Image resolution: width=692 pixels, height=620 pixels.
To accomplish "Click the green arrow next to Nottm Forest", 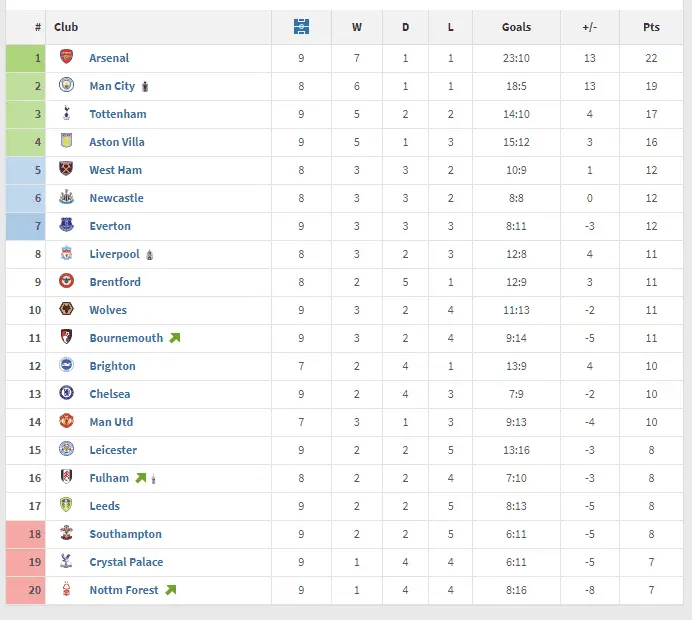I will pos(171,590).
